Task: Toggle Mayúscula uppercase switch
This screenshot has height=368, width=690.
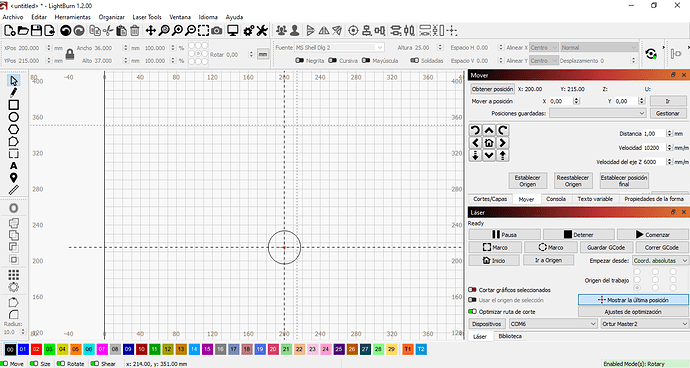Action: [x=366, y=60]
